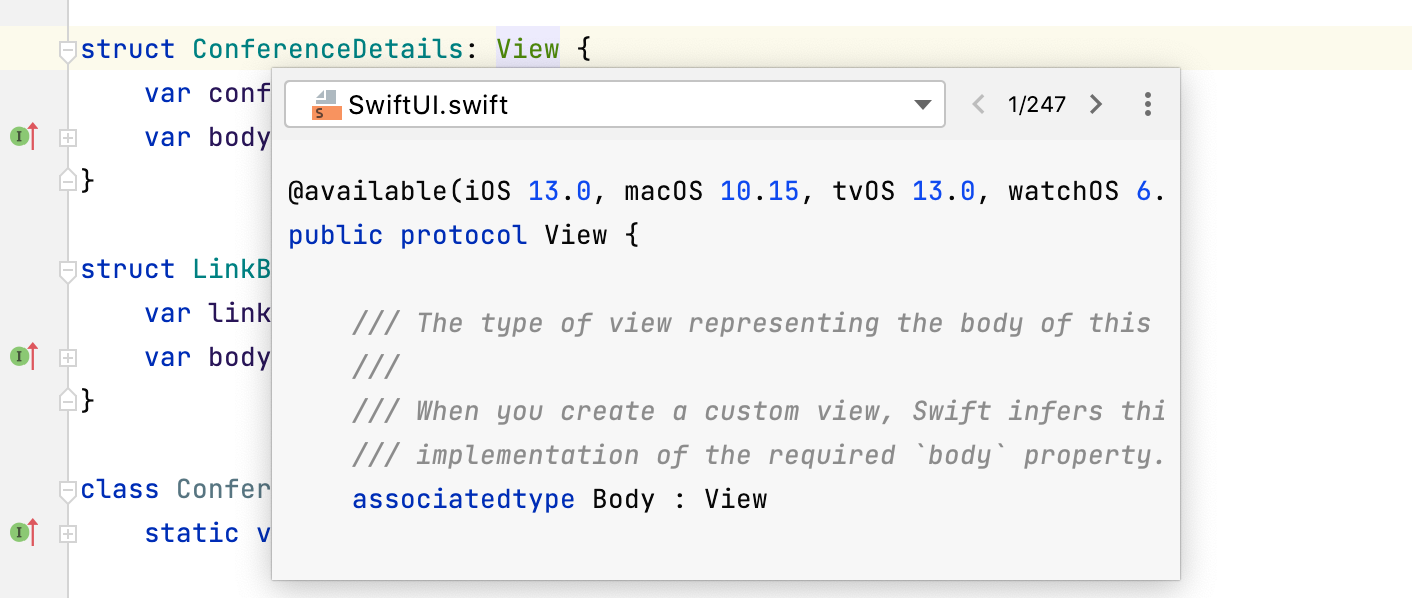
Task: Click the highlighted View type in struct declaration
Action: [x=528, y=49]
